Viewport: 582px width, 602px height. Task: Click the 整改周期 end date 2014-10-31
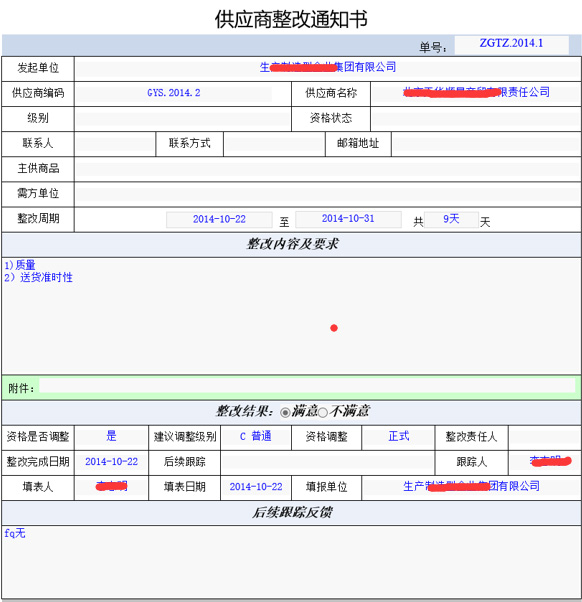(x=348, y=219)
